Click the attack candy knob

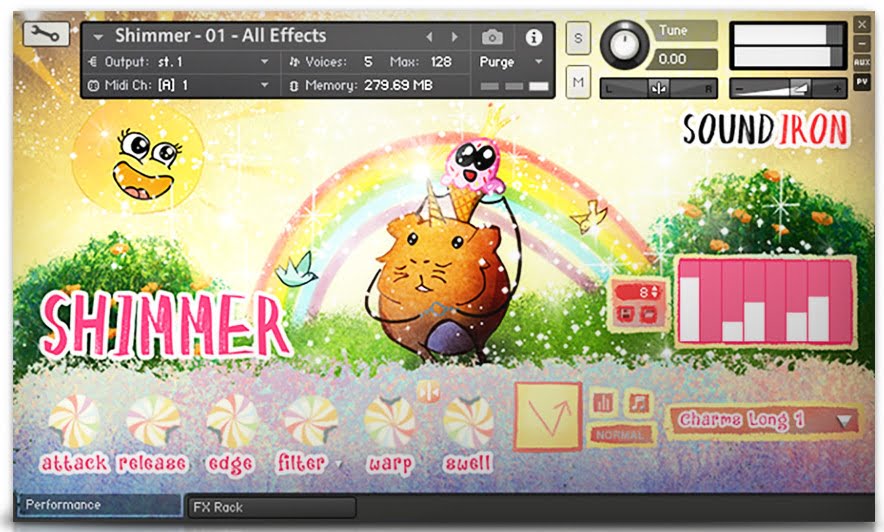[75, 422]
